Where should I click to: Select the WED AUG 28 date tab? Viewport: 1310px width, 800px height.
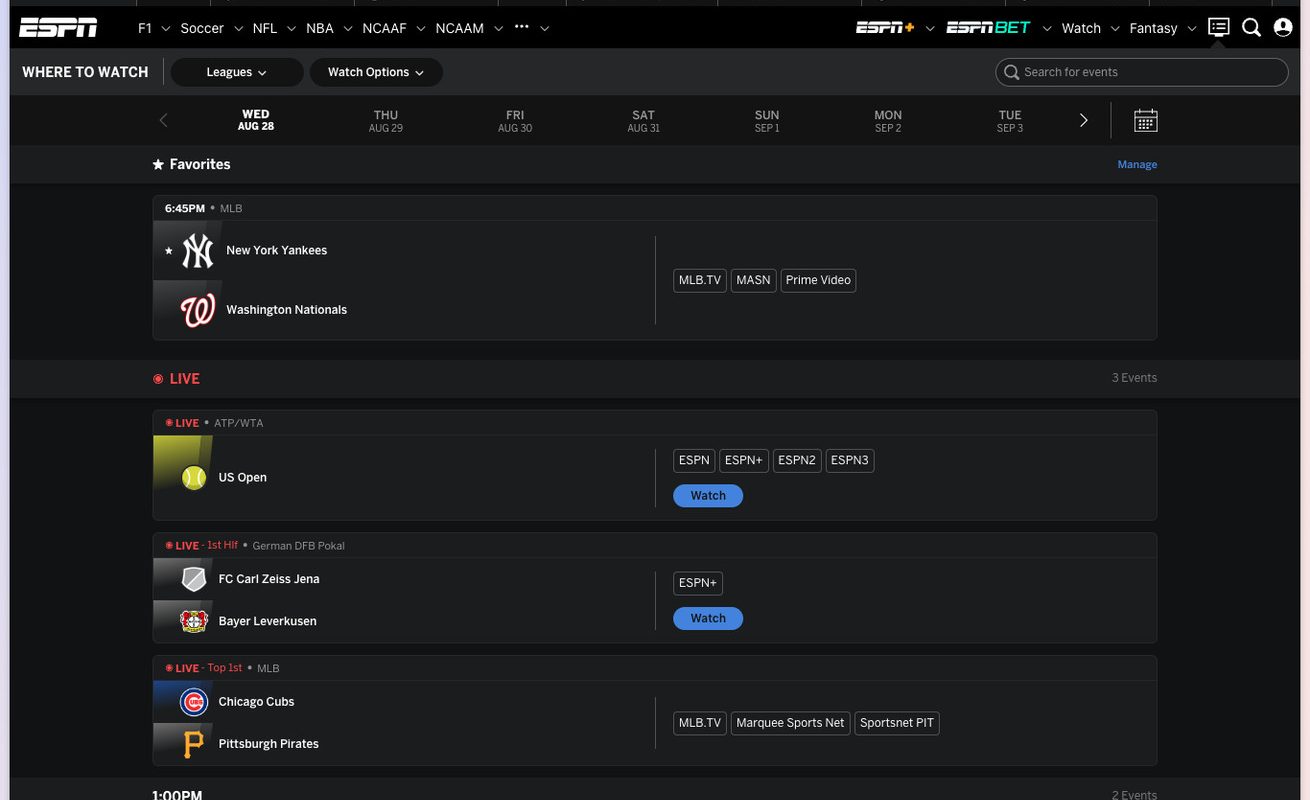coord(256,121)
